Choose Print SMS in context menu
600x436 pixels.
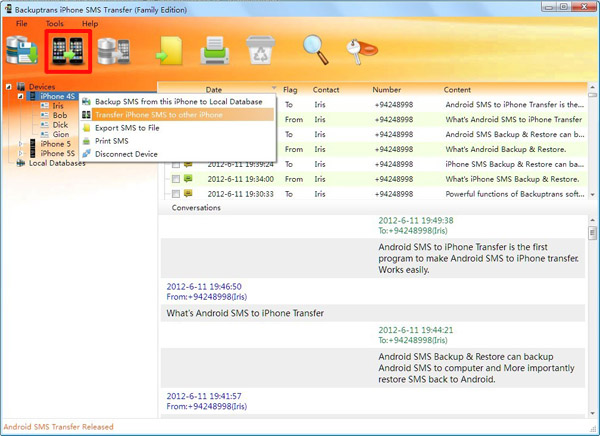pos(178,141)
